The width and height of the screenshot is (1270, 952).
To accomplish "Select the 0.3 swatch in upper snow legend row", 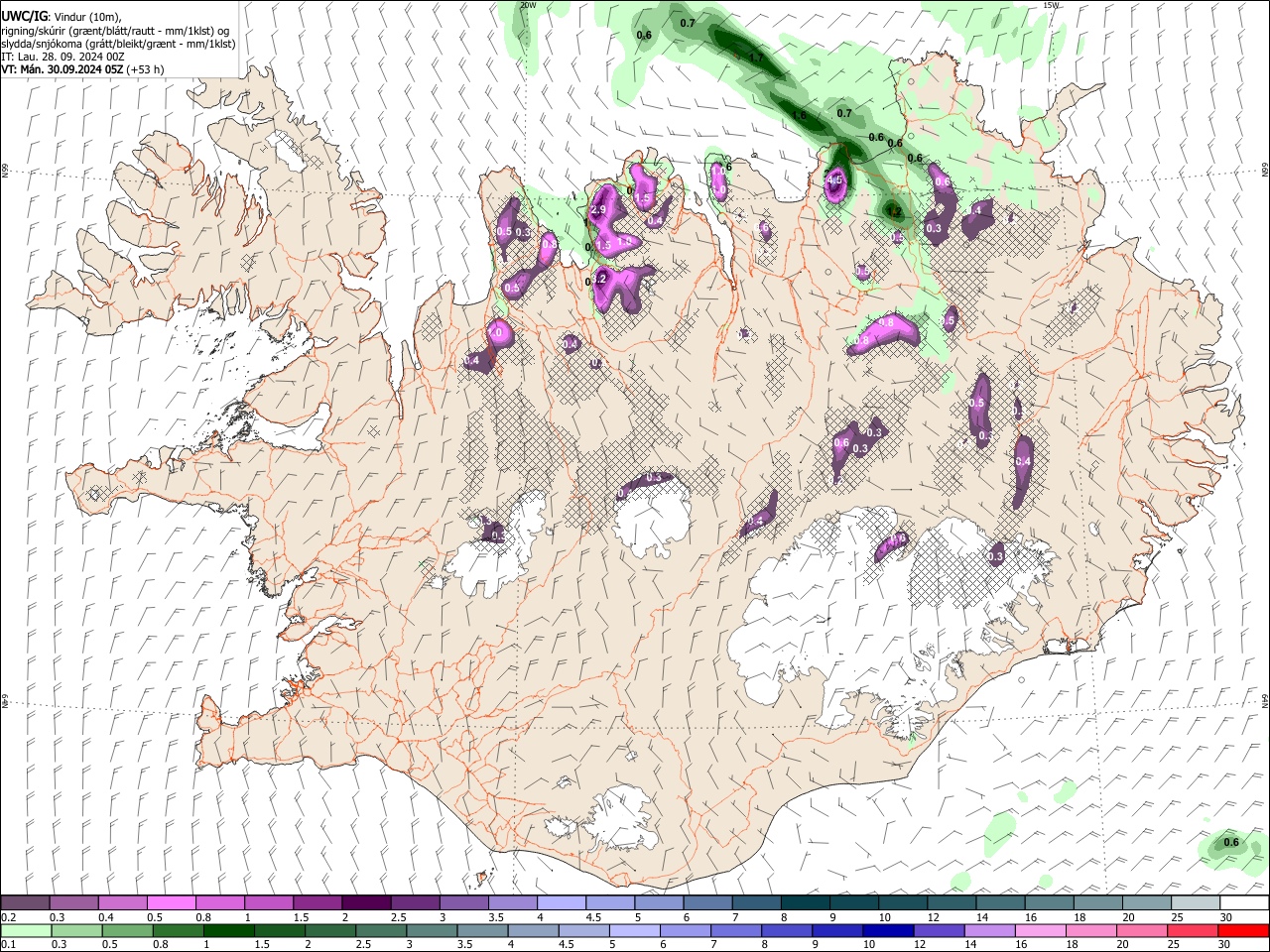I will tap(73, 903).
